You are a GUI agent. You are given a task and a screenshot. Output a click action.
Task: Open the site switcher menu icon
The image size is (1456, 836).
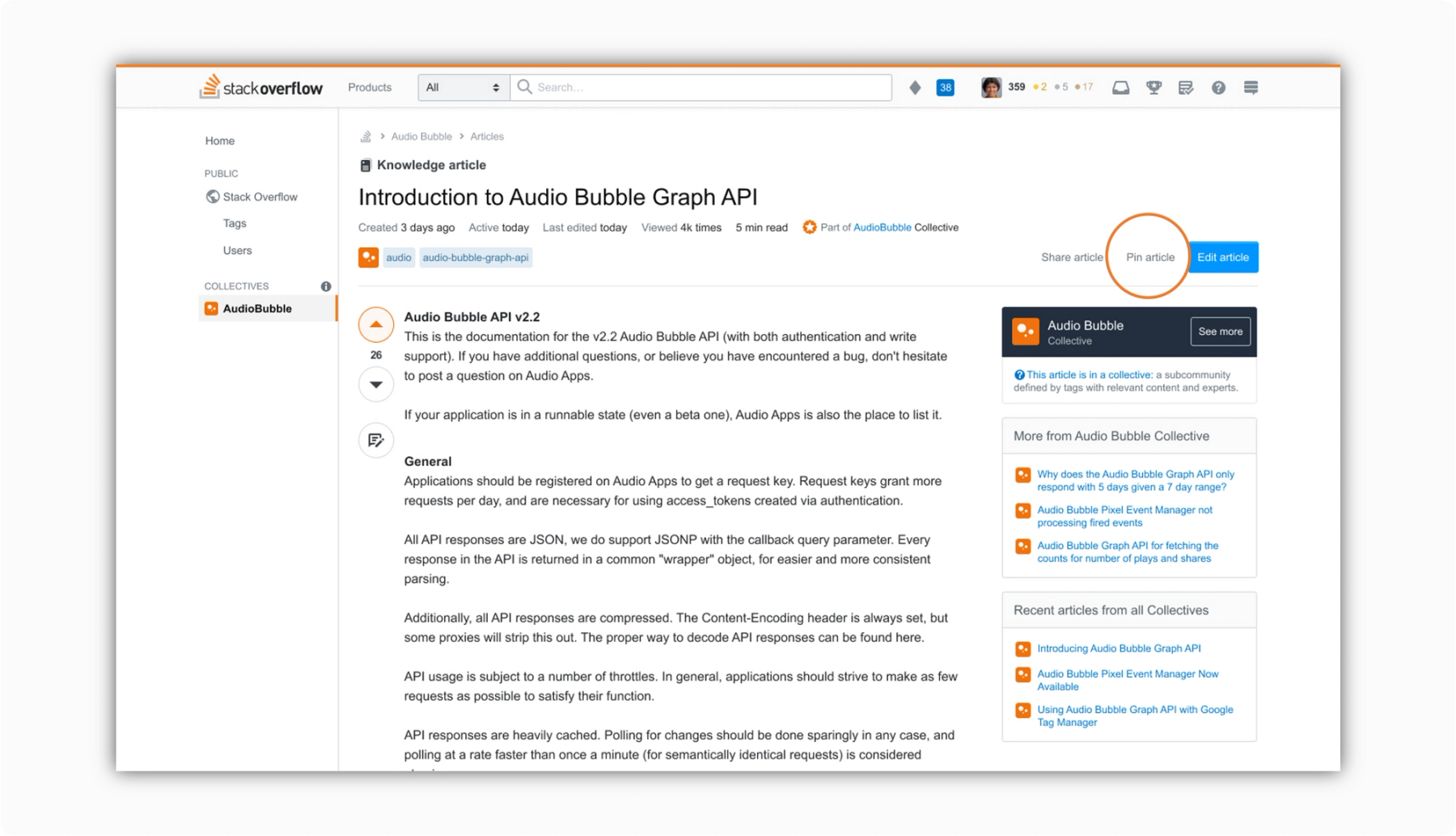pyautogui.click(x=1251, y=87)
